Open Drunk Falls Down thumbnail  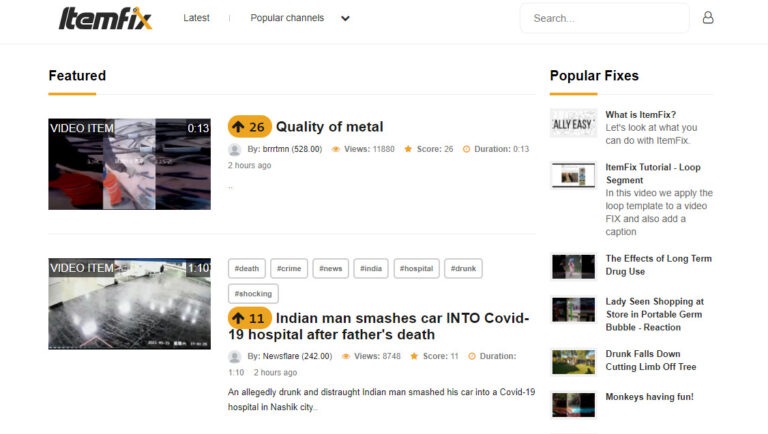tap(574, 362)
